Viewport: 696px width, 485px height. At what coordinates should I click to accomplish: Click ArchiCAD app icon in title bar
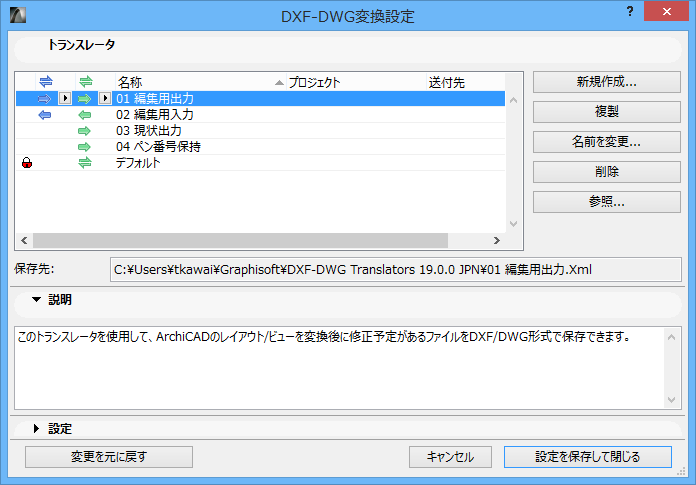click(18, 15)
